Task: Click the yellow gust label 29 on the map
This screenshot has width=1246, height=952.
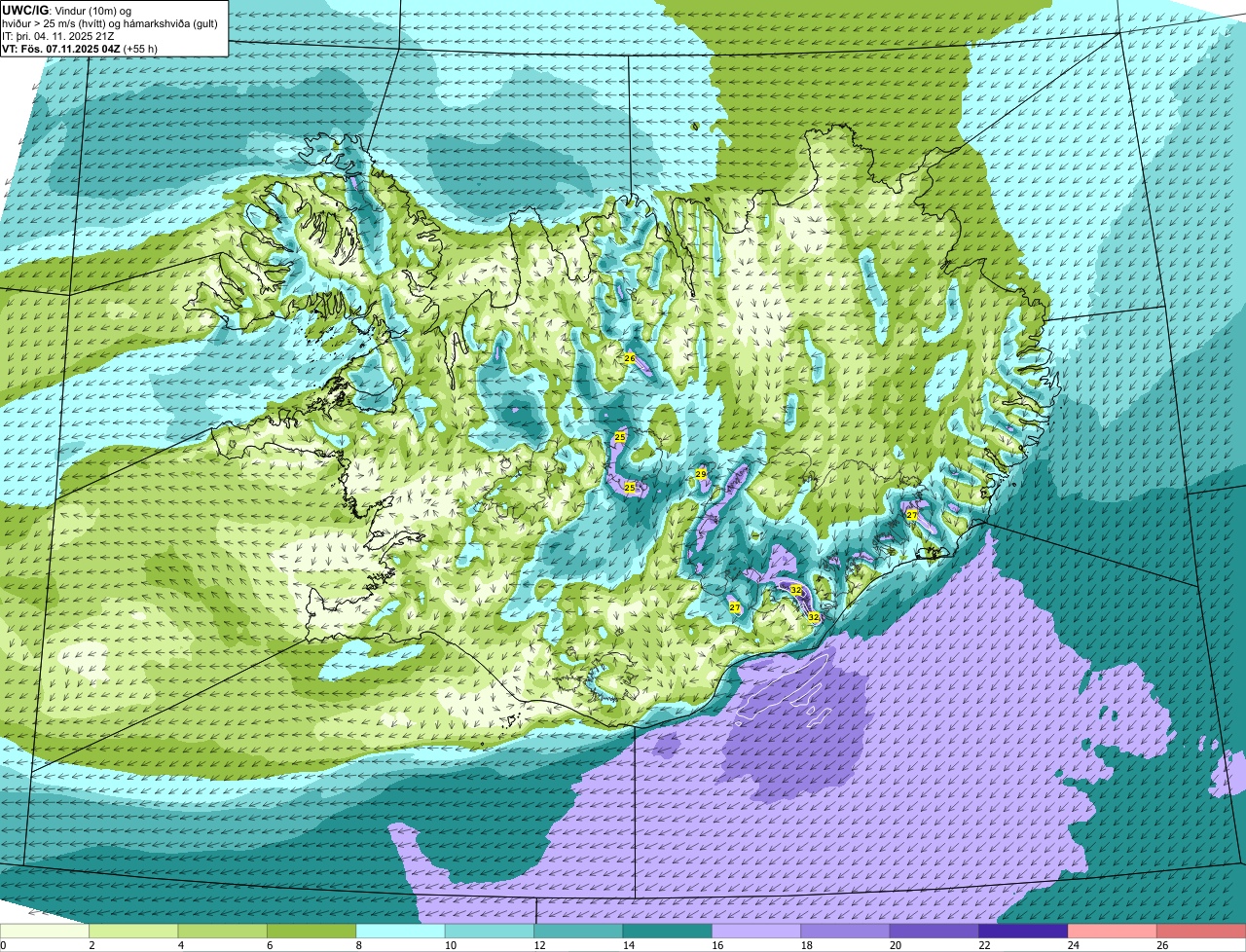Action: [700, 473]
